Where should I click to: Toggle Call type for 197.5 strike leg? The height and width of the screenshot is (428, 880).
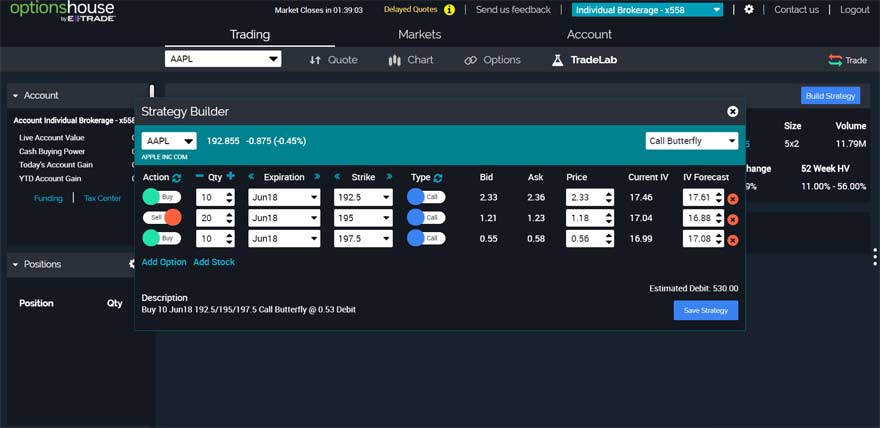pyautogui.click(x=426, y=238)
